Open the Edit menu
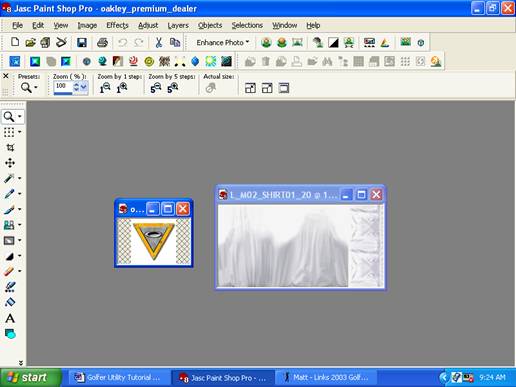Screen dimensions: 516x387 pyautogui.click(x=38, y=25)
